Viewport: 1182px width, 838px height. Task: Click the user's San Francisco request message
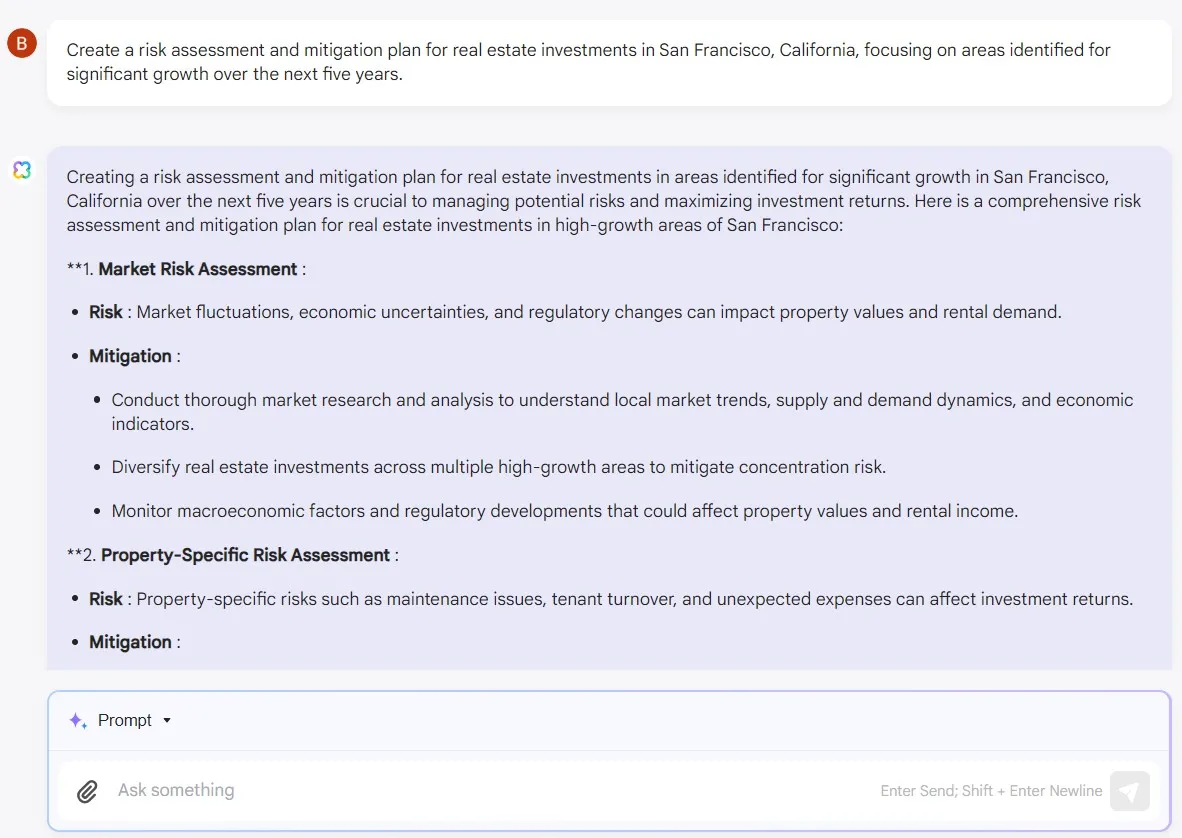coord(588,62)
